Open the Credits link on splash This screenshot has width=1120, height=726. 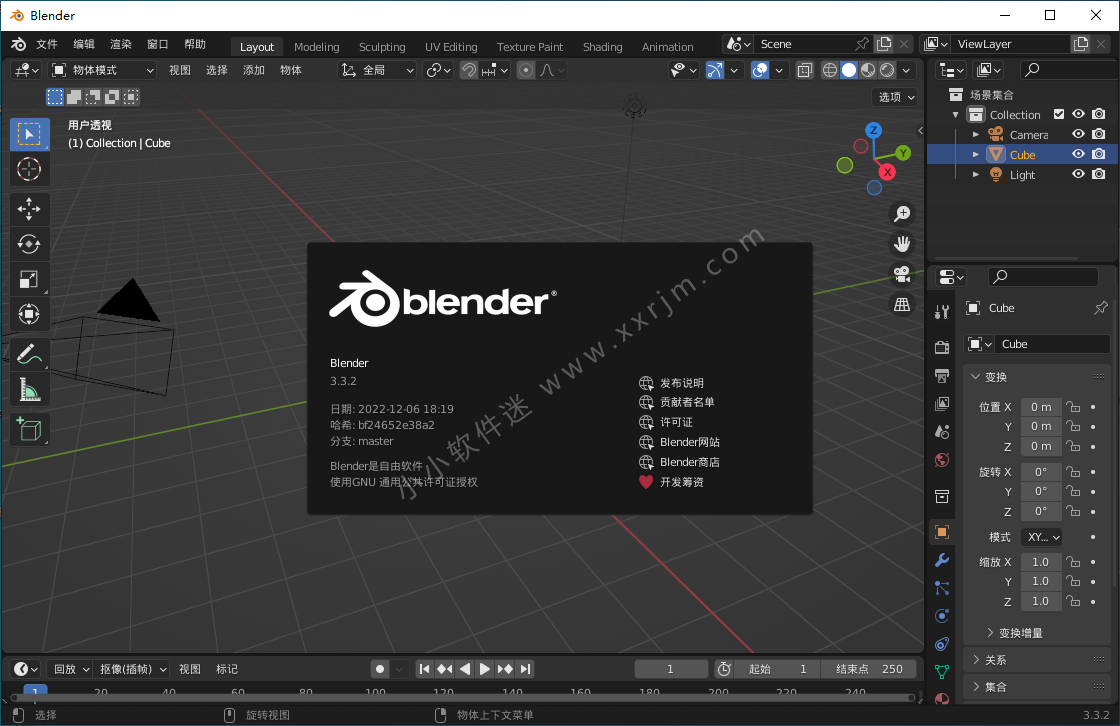[x=676, y=402]
